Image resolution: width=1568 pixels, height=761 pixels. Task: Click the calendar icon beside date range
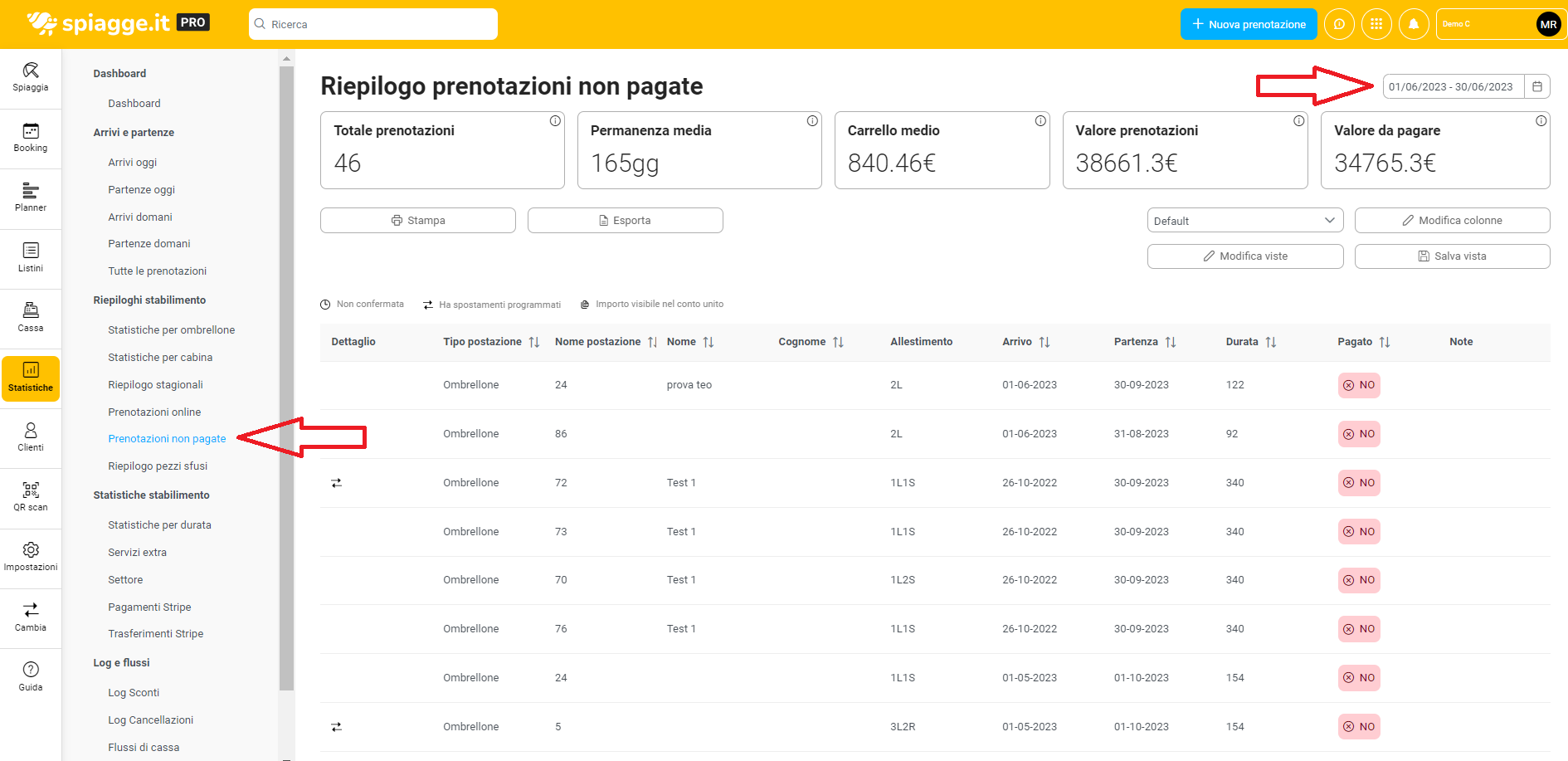(x=1537, y=86)
